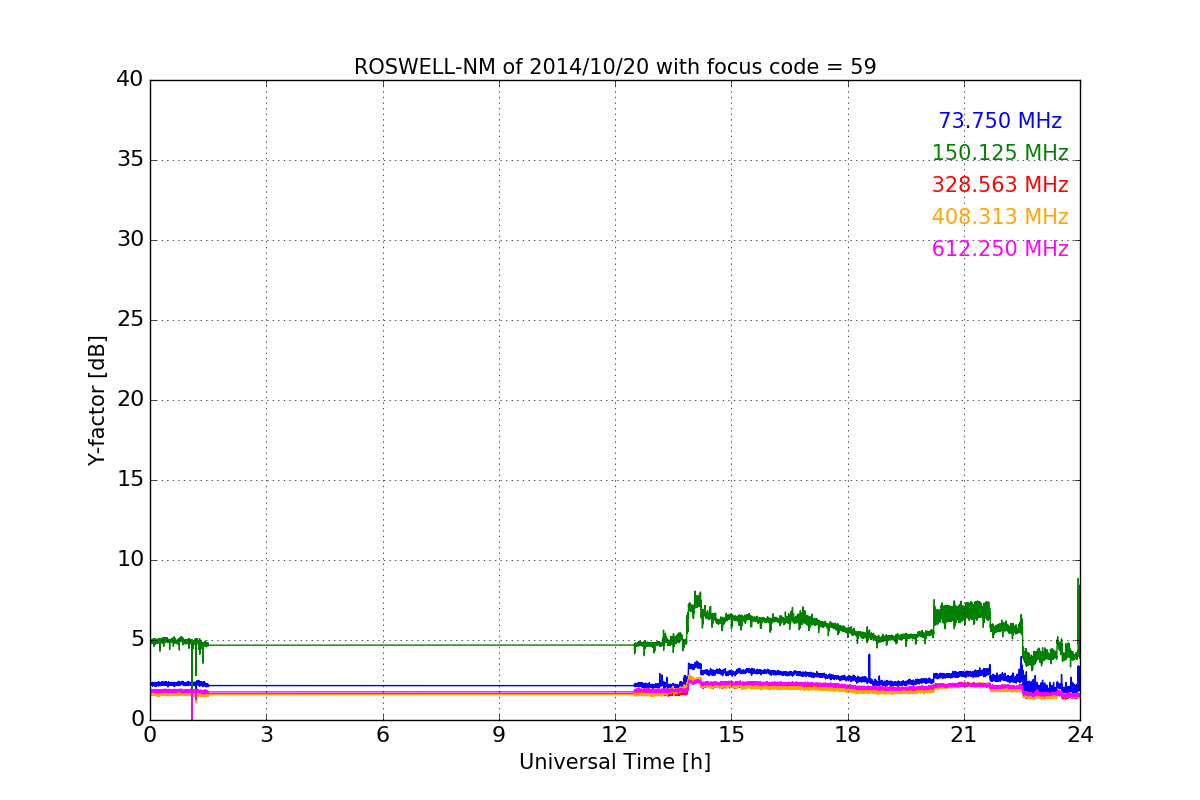The height and width of the screenshot is (800, 1200).
Task: Select the 73.750 MHz legend label
Action: [x=1000, y=121]
